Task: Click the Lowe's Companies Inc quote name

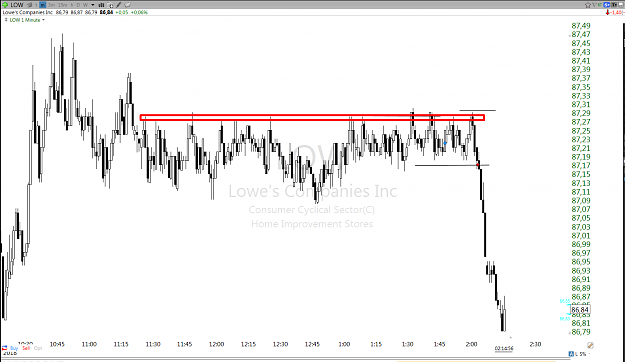Action: click(28, 12)
